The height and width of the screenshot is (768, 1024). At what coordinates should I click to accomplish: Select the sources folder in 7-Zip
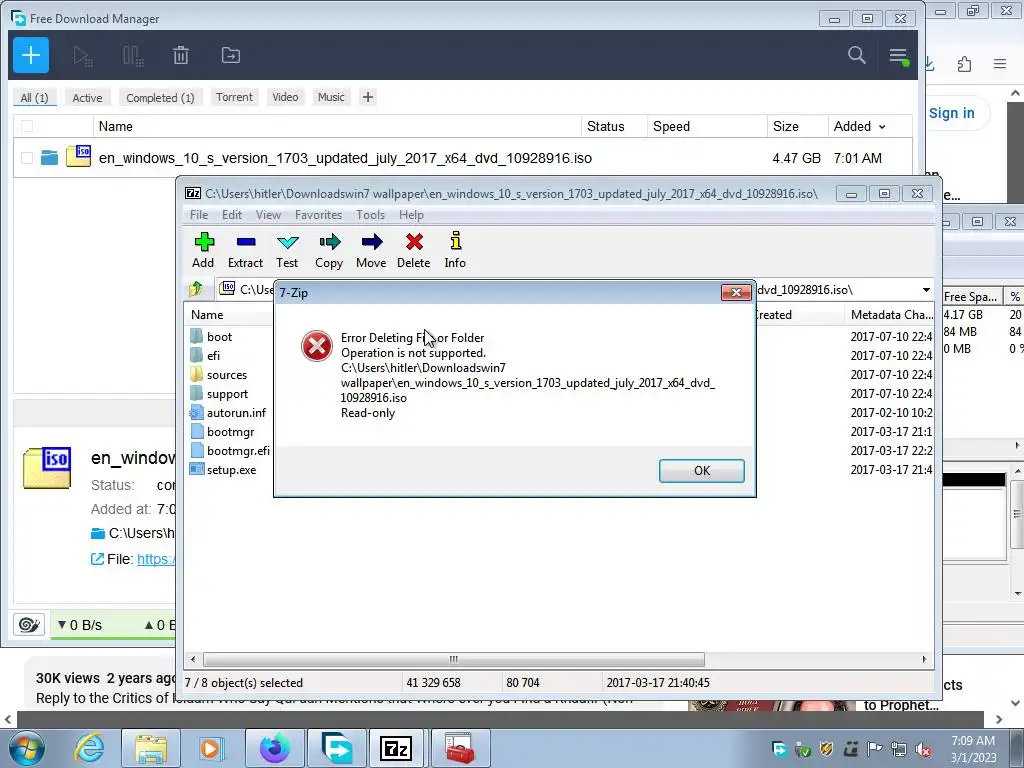click(x=227, y=376)
